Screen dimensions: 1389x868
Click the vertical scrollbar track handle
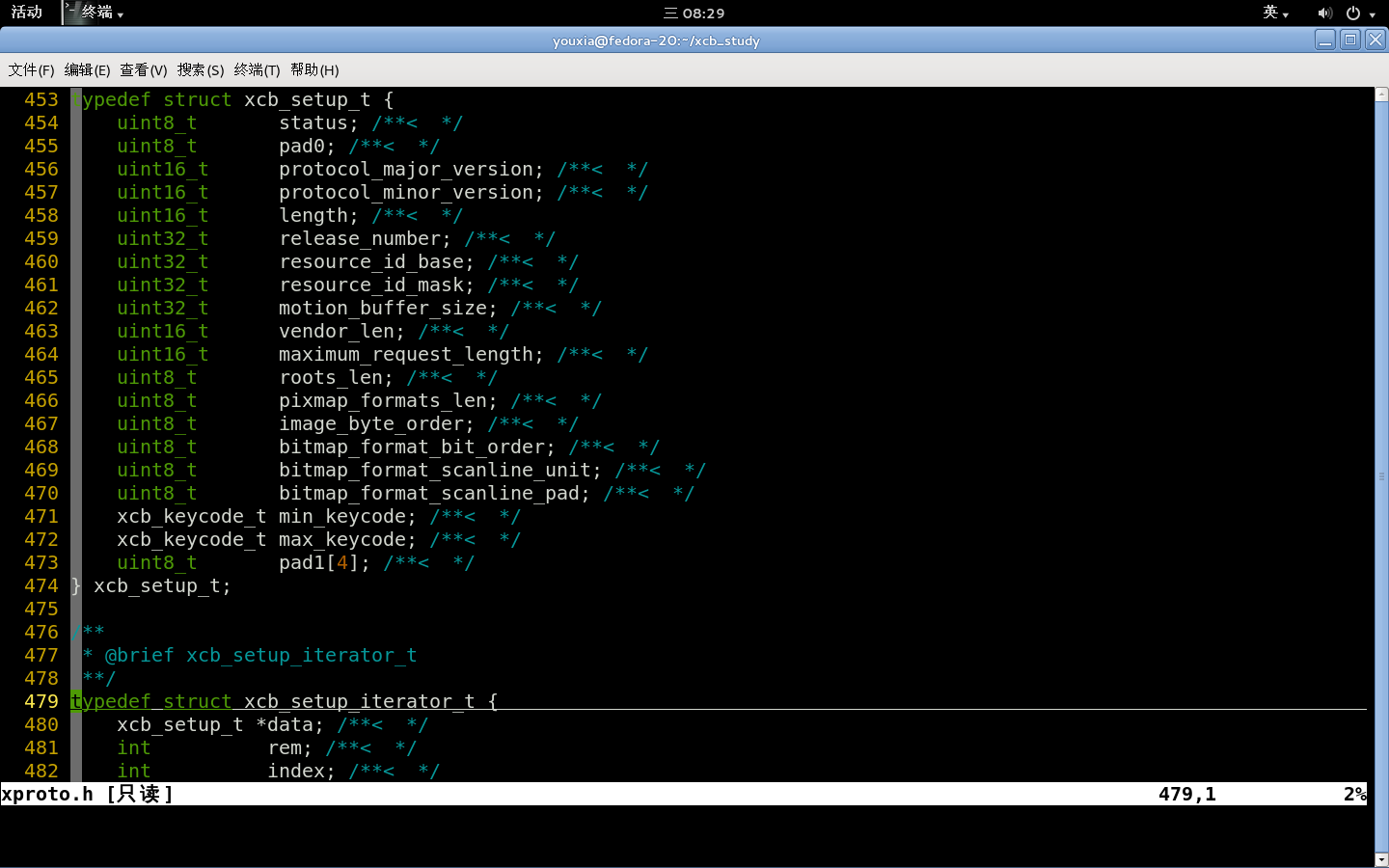(x=1381, y=476)
